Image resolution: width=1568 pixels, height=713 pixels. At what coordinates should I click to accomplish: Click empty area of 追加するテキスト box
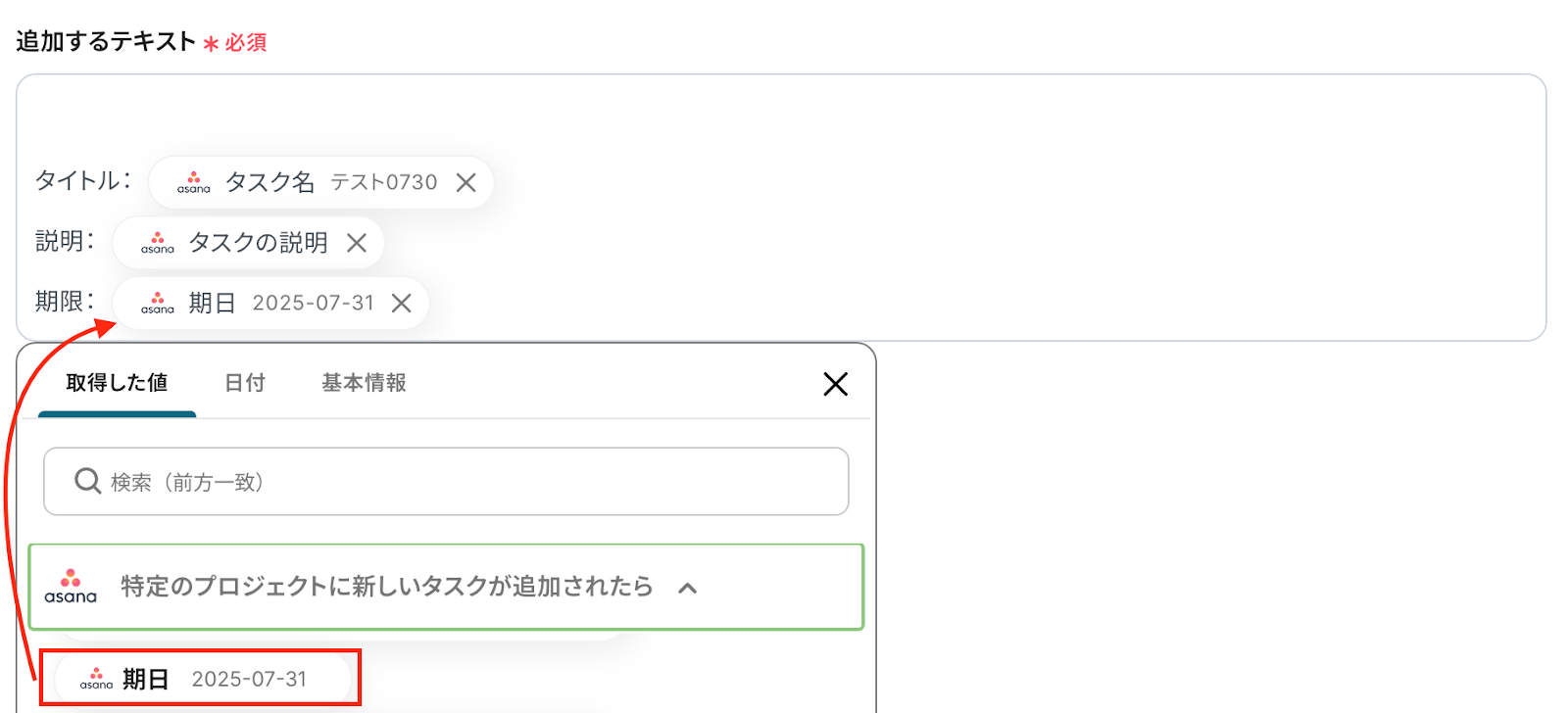tap(980, 215)
